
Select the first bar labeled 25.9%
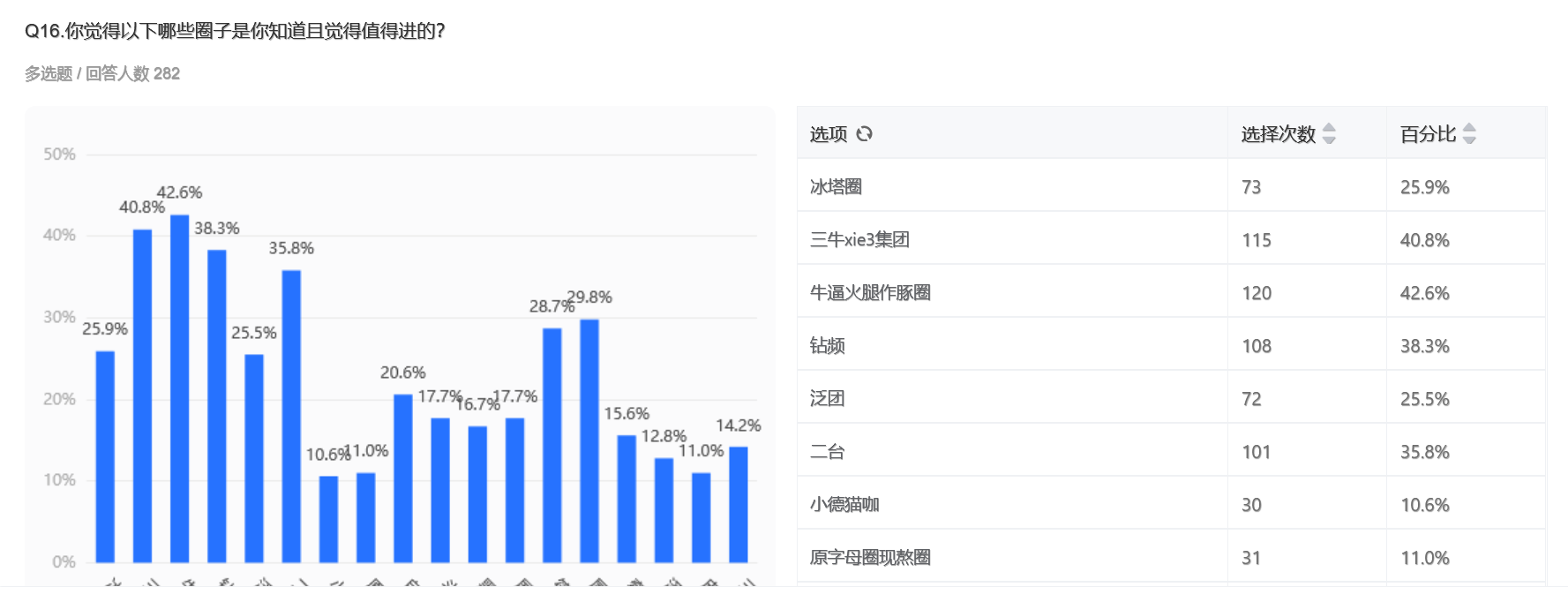pos(105,456)
